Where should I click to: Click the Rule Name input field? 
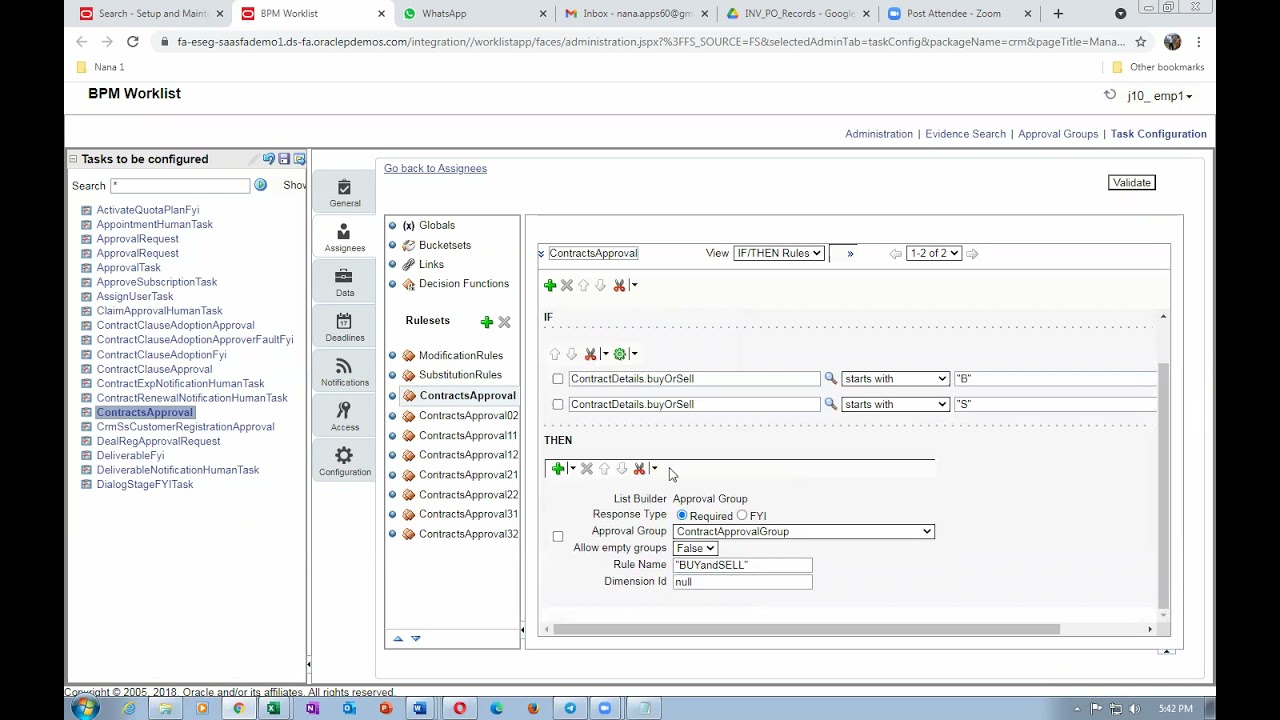742,565
